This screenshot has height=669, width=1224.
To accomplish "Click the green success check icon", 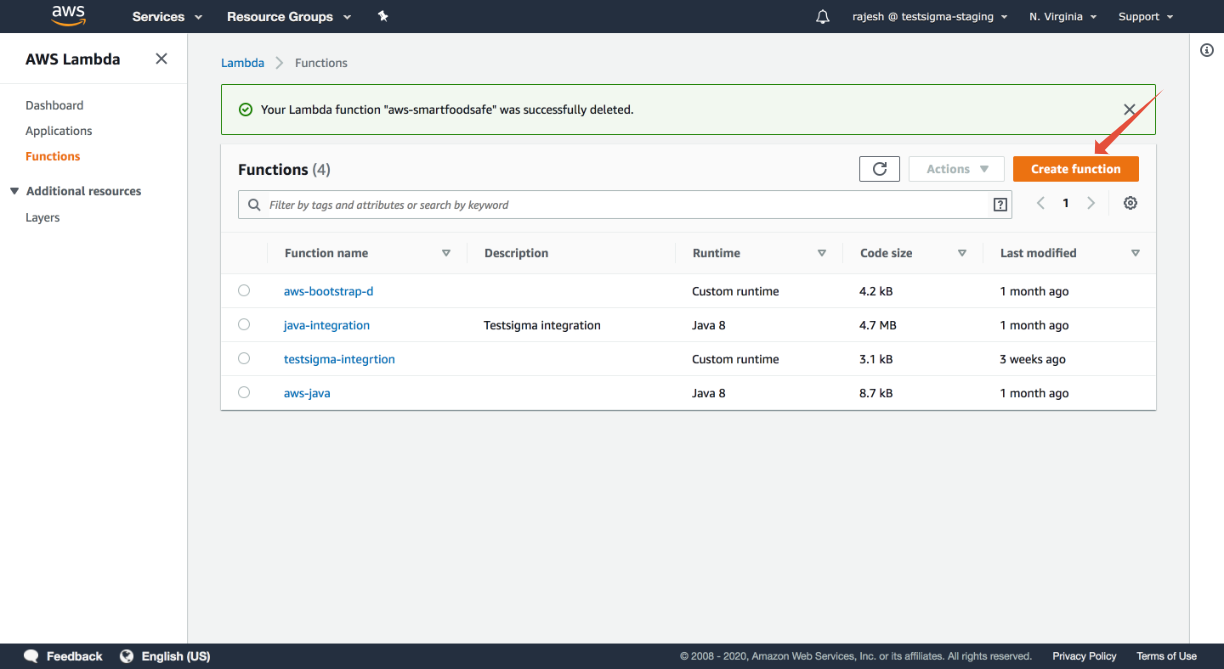I will [246, 110].
